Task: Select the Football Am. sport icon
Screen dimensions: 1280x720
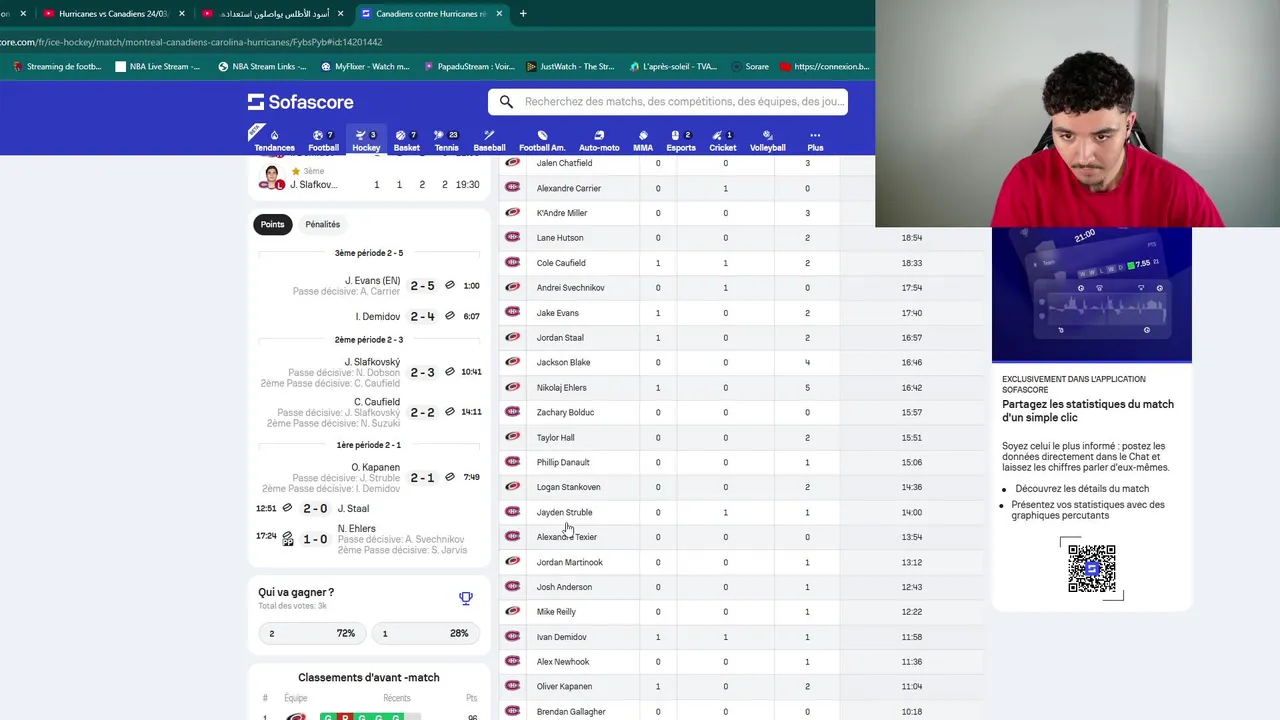Action: pyautogui.click(x=542, y=141)
